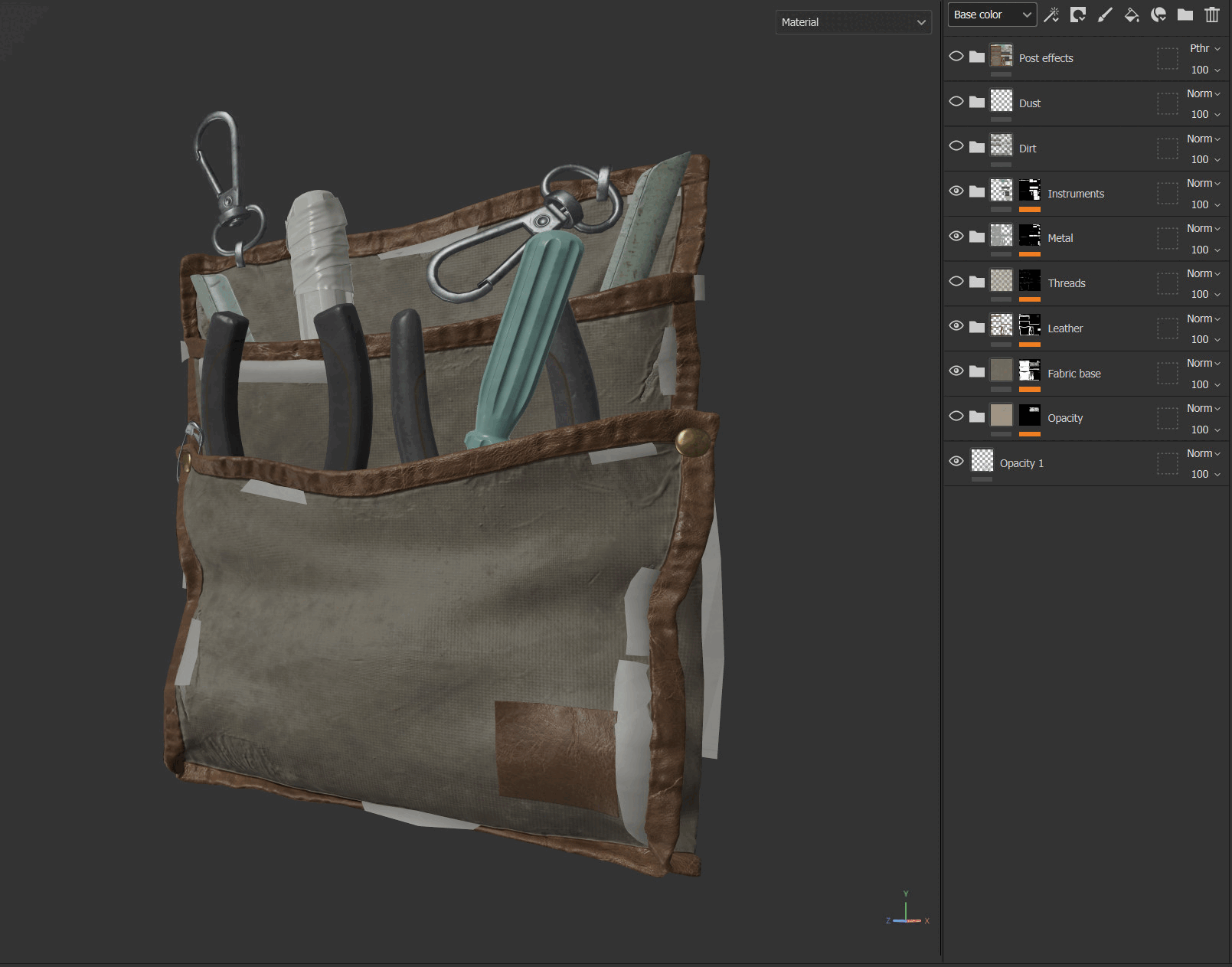Screen dimensions: 1232x967
Task: Select the Opacity folder color thumbnail
Action: click(x=1002, y=415)
